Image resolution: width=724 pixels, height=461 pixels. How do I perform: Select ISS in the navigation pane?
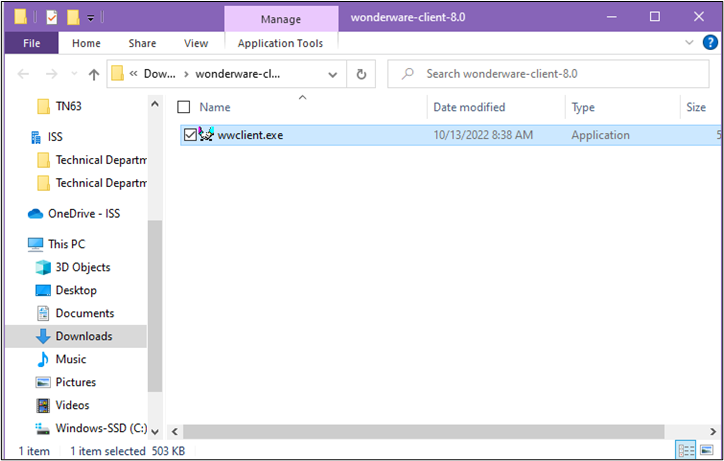click(x=55, y=137)
